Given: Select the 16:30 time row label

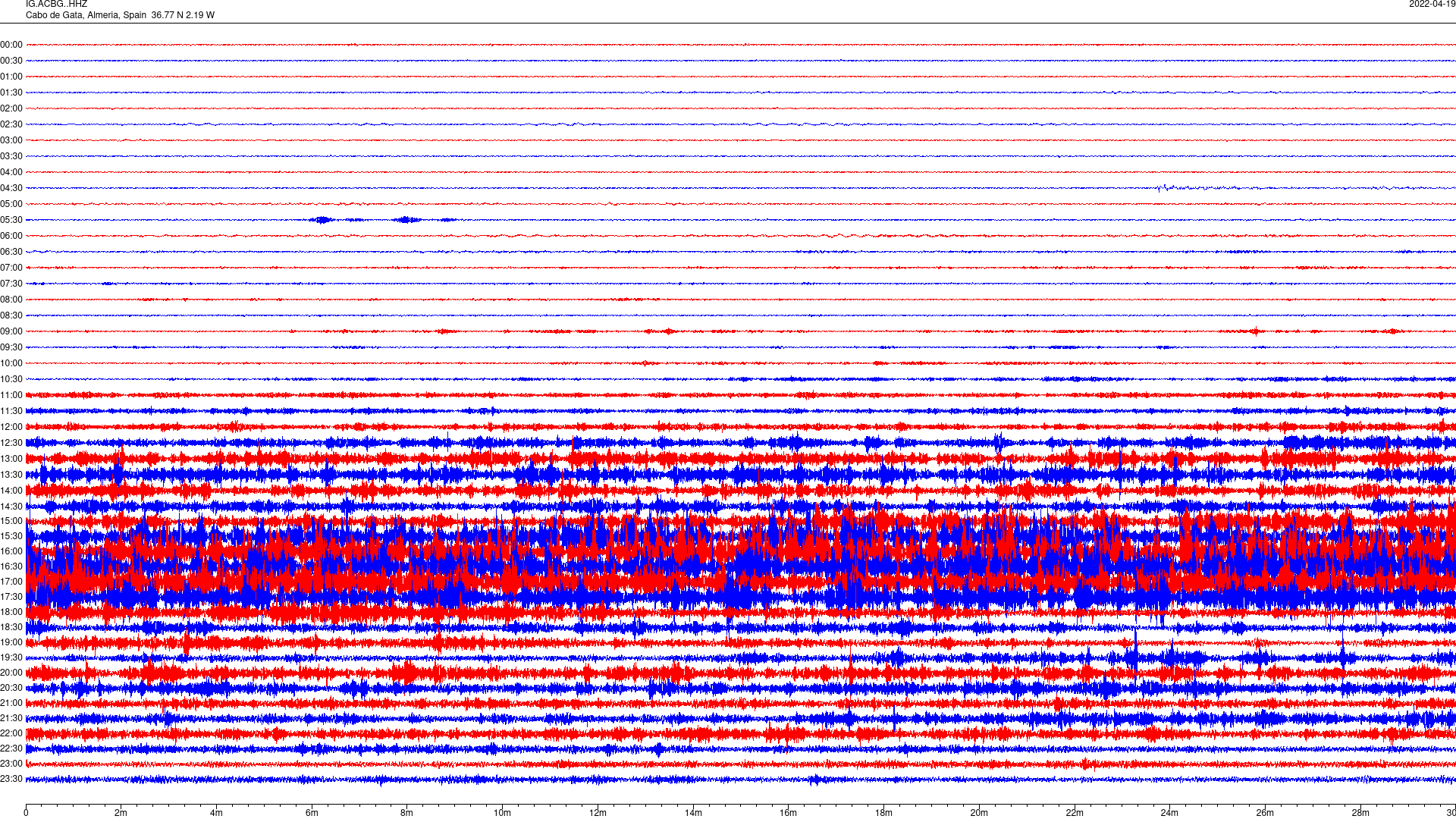Looking at the screenshot, I should coord(11,566).
